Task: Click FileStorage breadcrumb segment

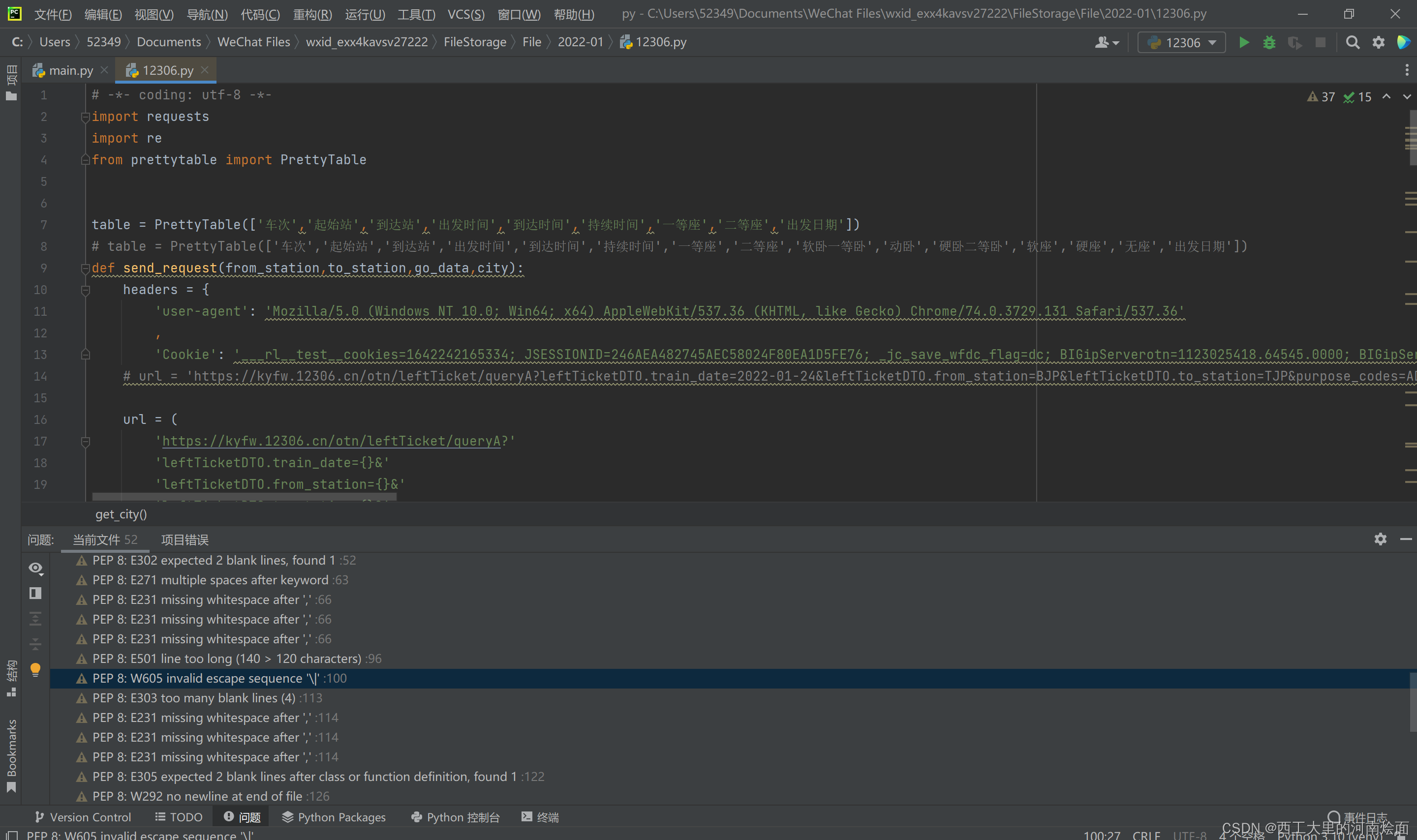Action: click(x=475, y=42)
